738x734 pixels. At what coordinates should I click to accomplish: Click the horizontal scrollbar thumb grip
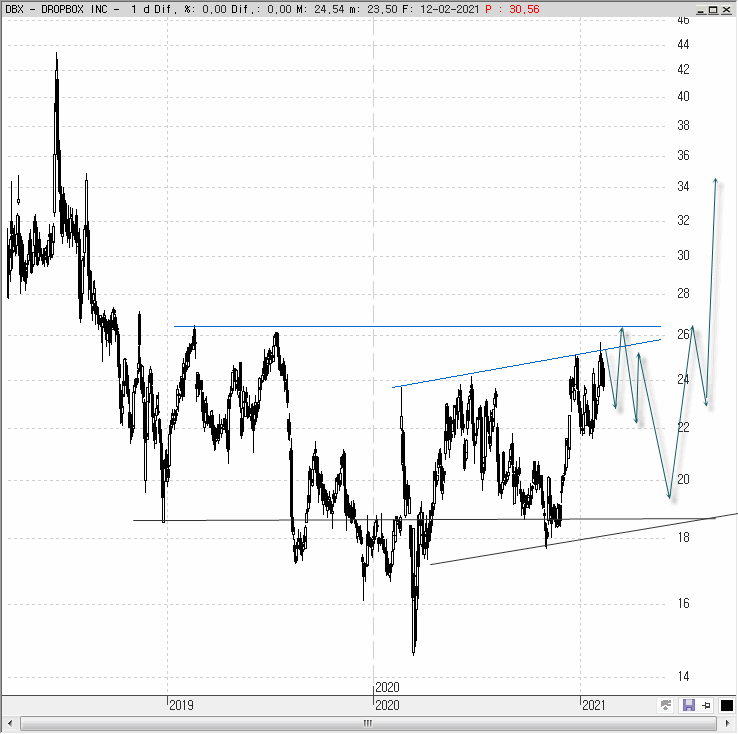click(368, 723)
